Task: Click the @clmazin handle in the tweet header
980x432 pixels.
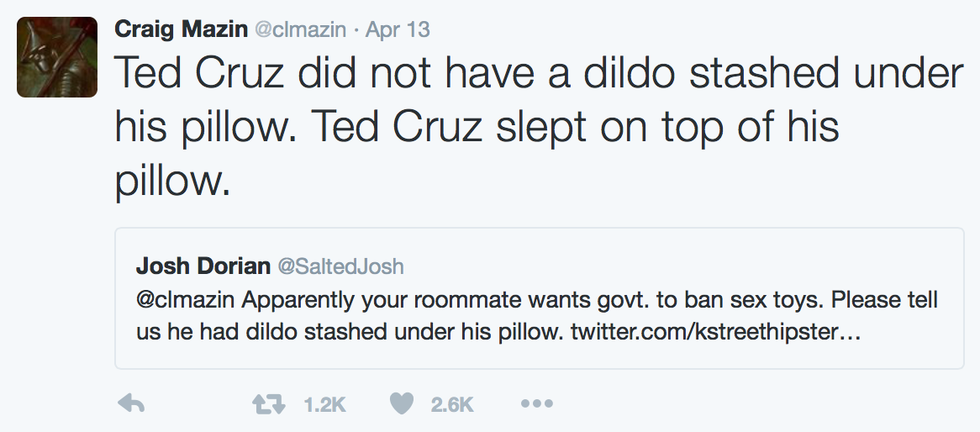Action: 301,29
